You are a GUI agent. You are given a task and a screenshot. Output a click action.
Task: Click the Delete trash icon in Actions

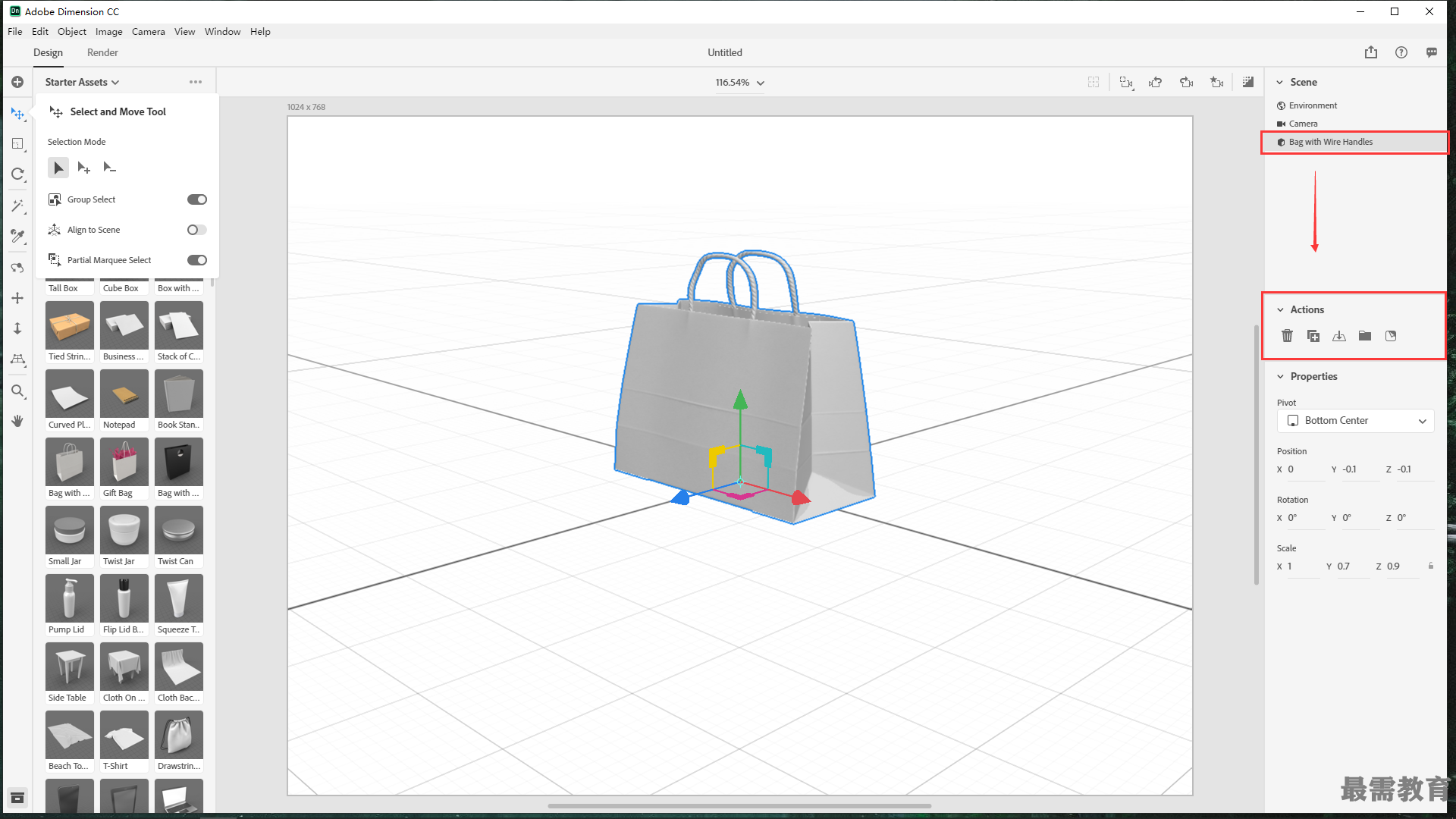[x=1287, y=336]
